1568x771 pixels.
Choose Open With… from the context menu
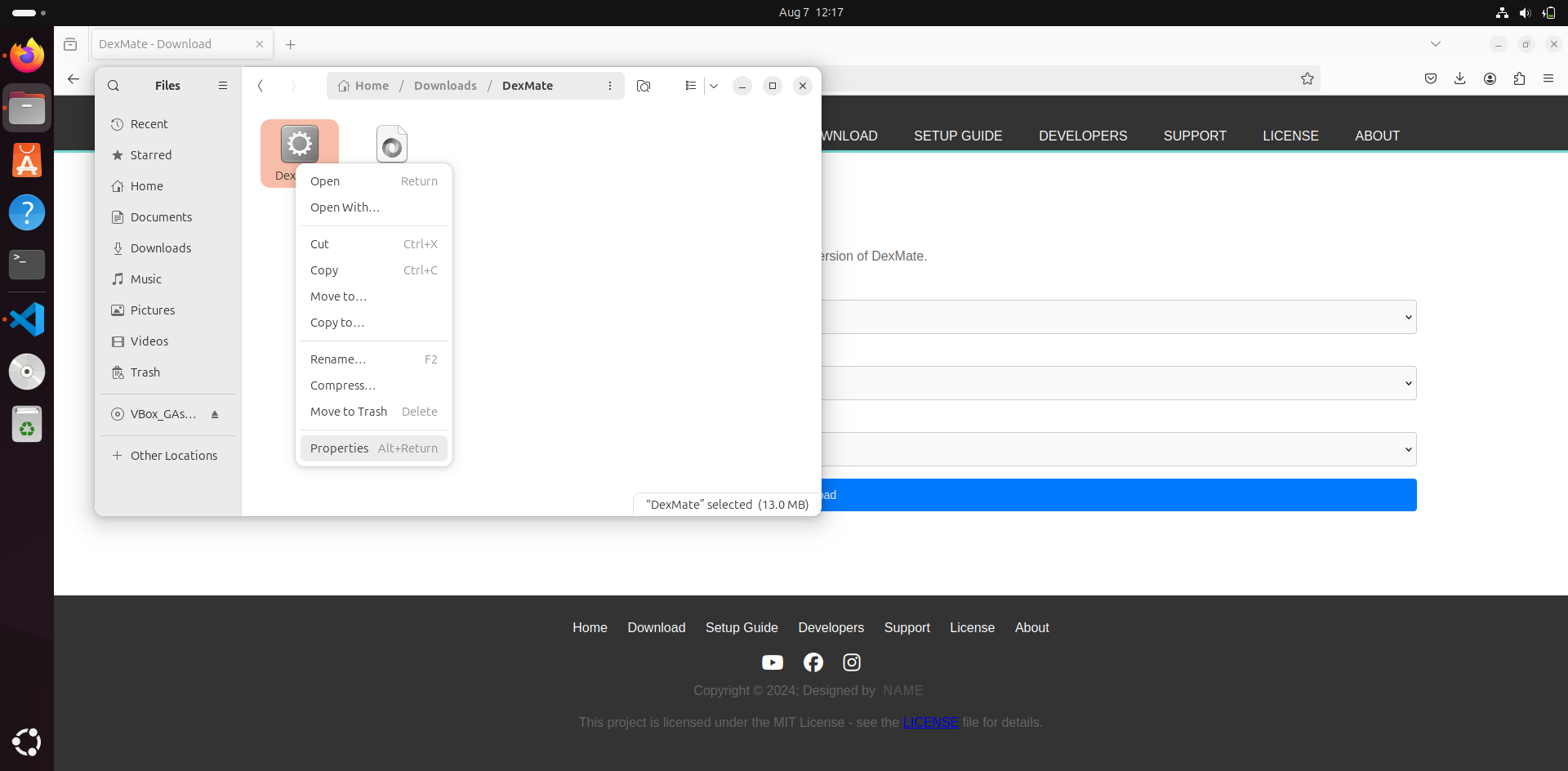[374, 207]
